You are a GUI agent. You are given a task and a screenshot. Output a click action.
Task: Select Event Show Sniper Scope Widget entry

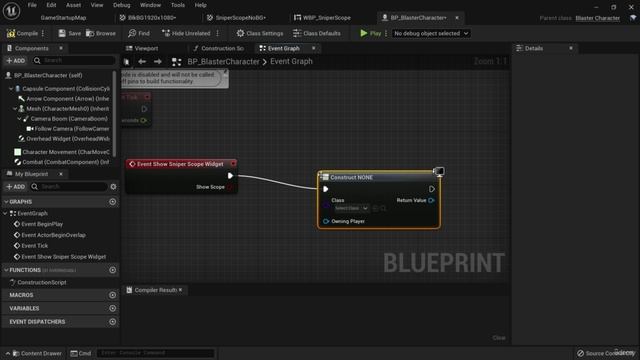click(x=63, y=257)
